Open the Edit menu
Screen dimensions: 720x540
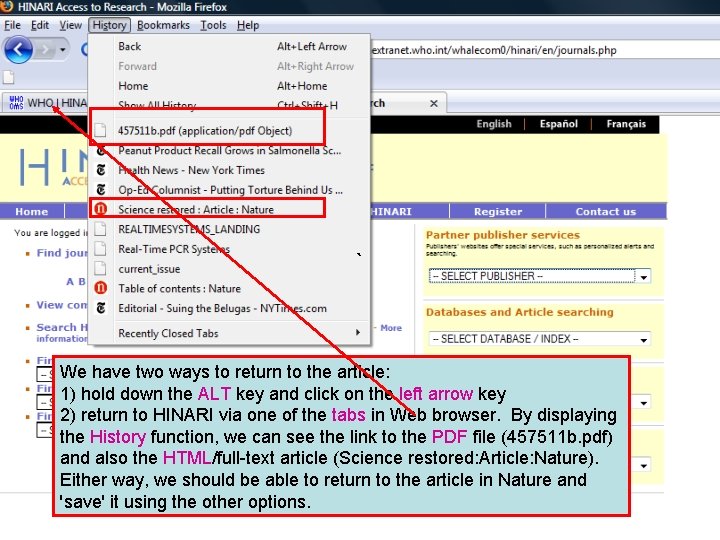tap(40, 25)
